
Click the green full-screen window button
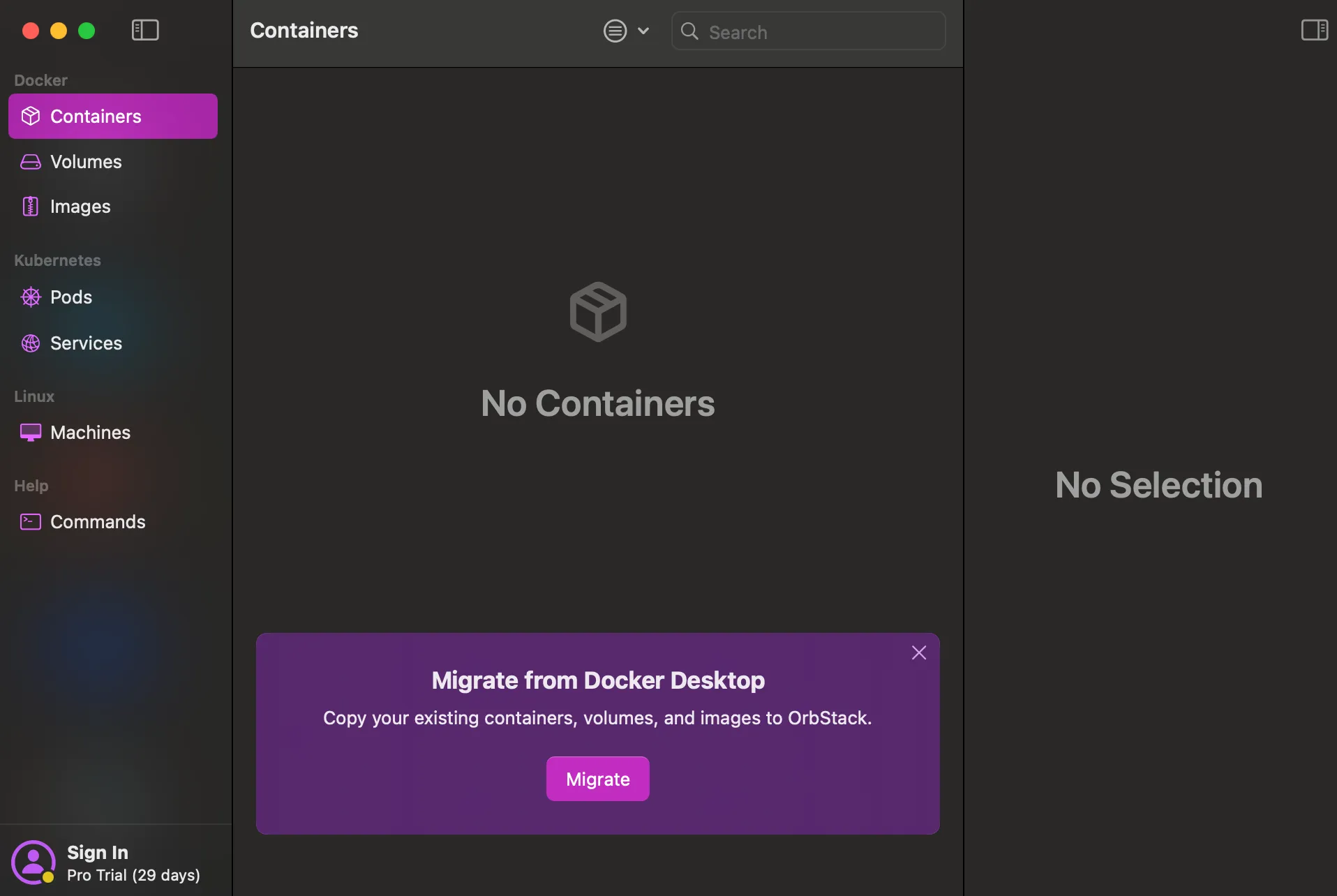(87, 31)
